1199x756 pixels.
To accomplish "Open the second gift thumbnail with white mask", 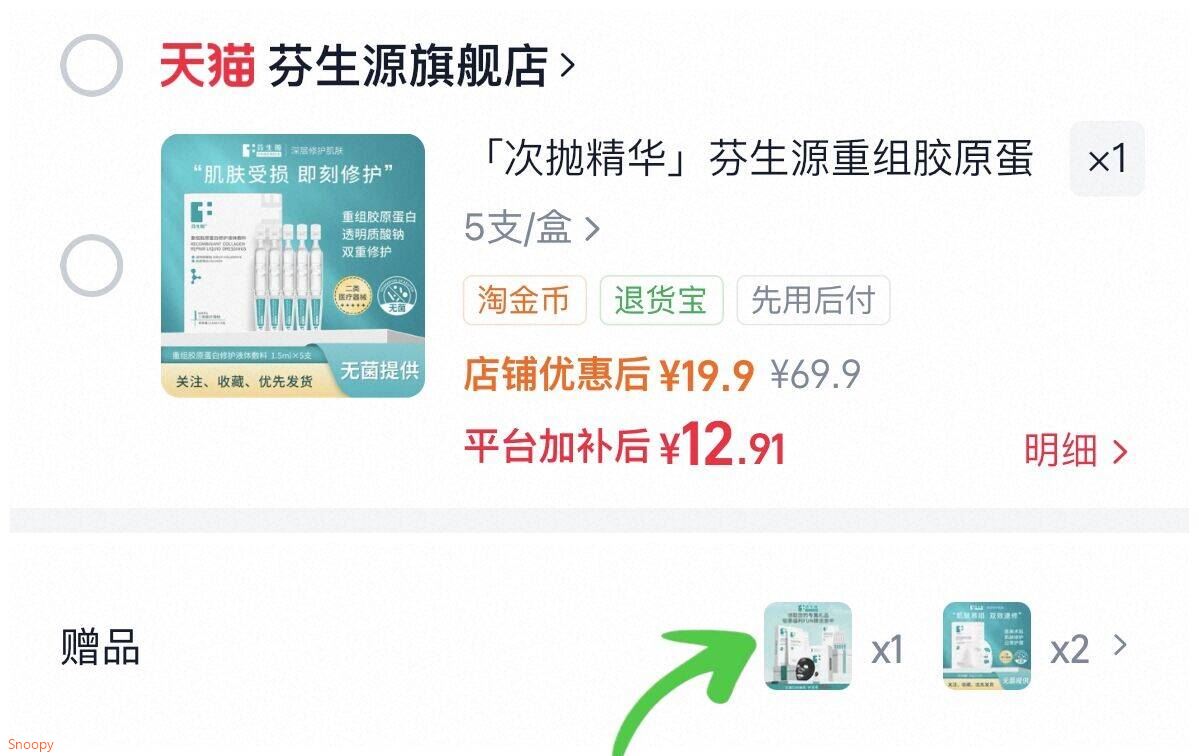I will click(x=986, y=646).
